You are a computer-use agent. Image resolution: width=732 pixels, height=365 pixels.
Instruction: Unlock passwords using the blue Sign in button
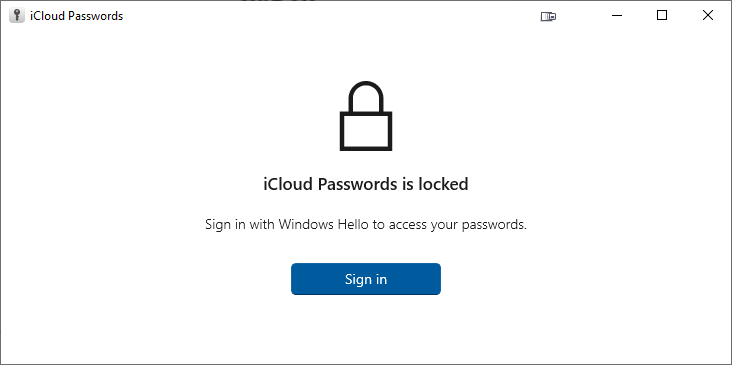366,279
